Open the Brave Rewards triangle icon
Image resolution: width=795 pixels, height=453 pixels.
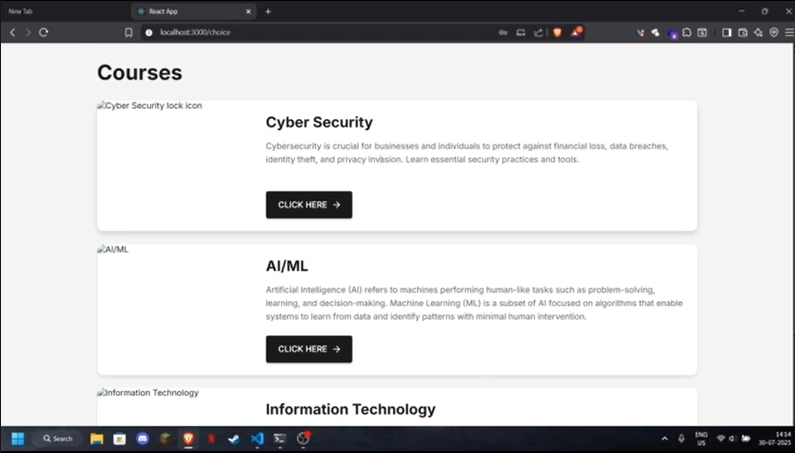(x=576, y=32)
